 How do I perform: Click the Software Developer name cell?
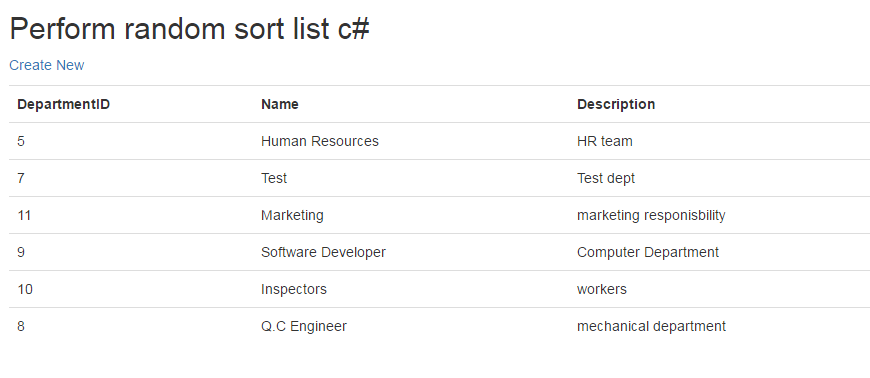tap(323, 253)
